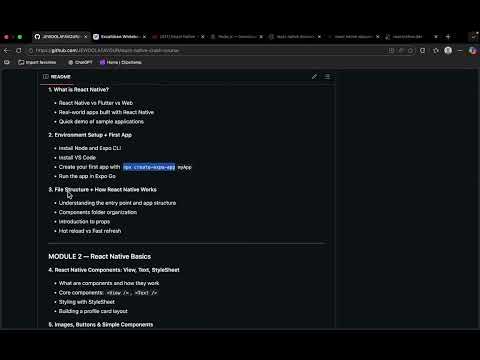Open the README outline icon

(x=327, y=77)
